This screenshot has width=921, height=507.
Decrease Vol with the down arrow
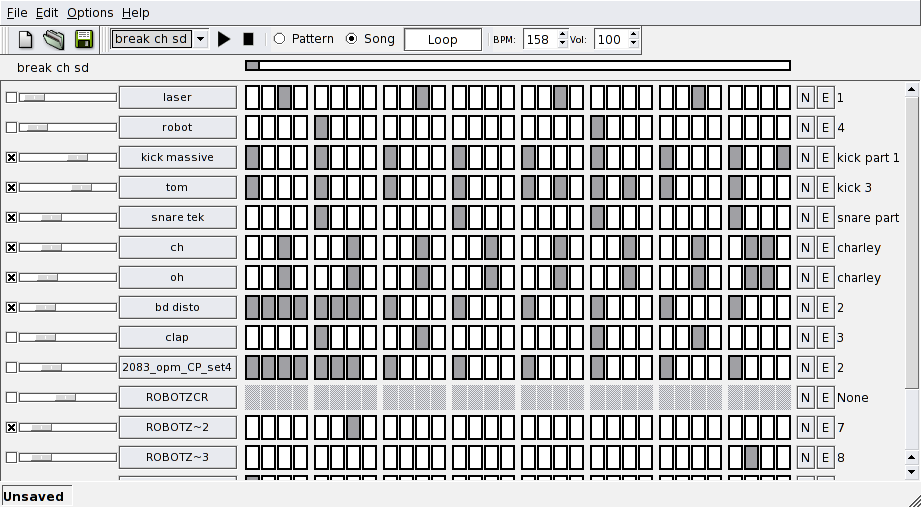pos(633,44)
